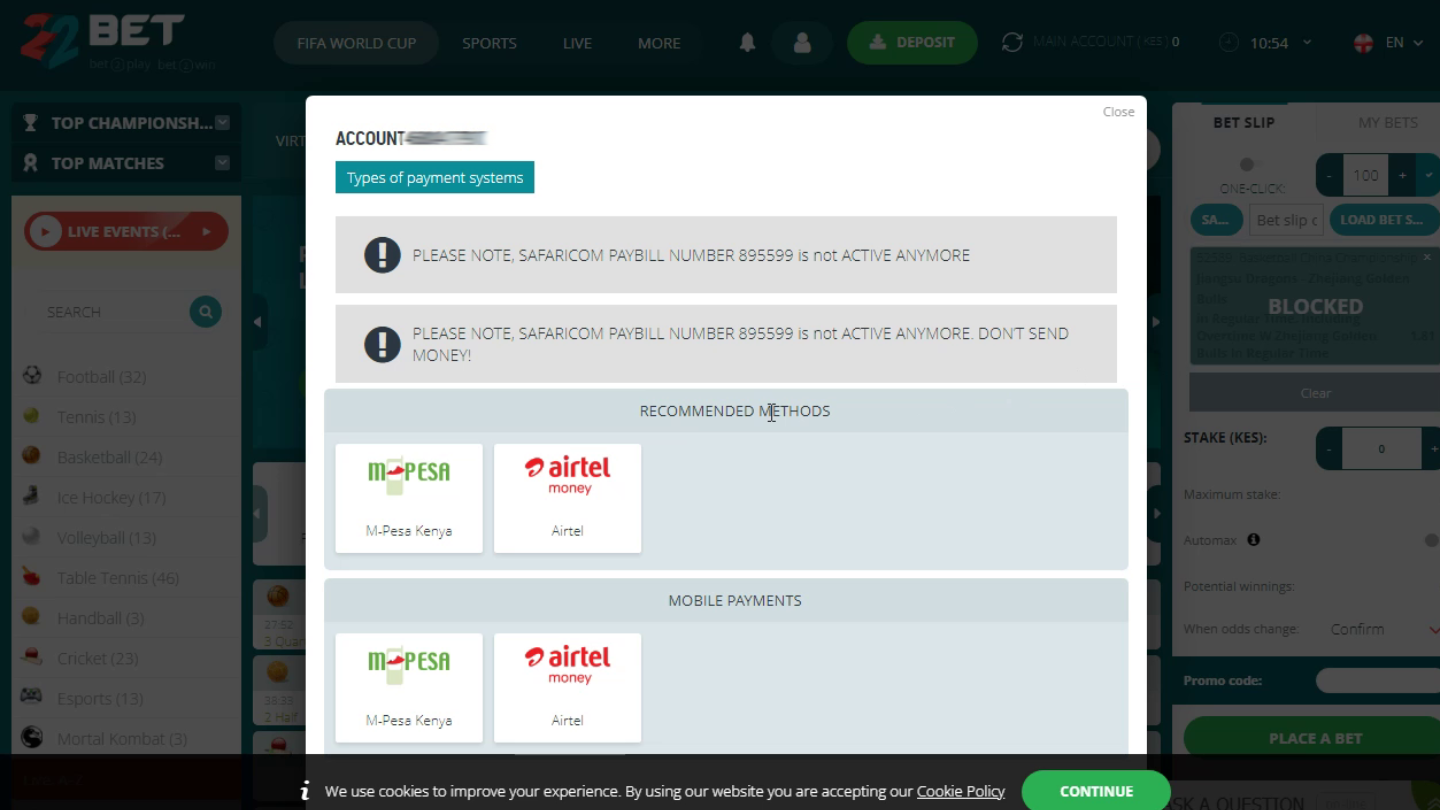Click the Promo code input field
1440x810 pixels.
click(x=1377, y=681)
